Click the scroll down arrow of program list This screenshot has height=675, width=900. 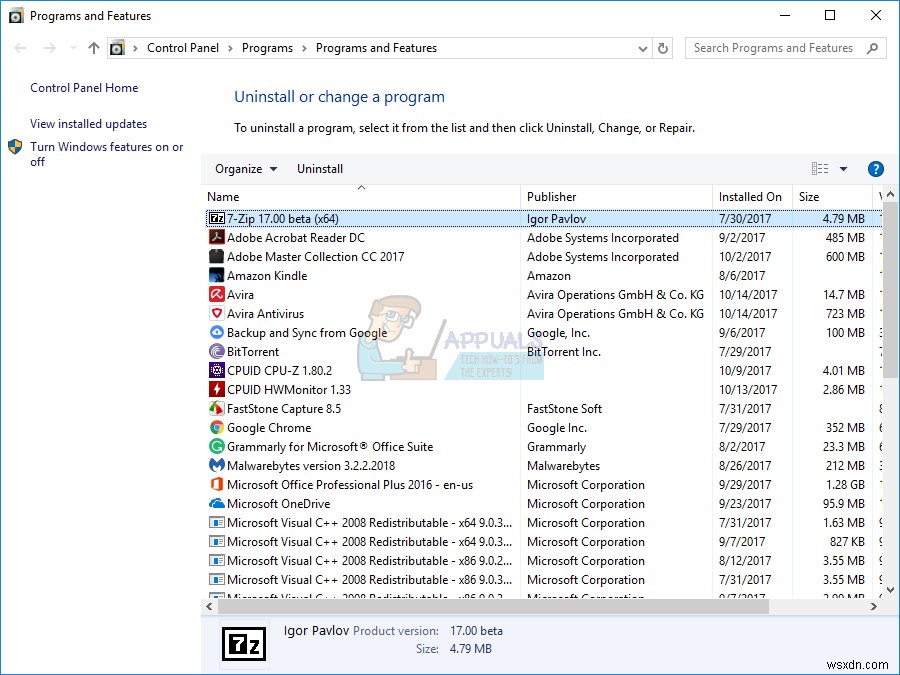pos(890,589)
